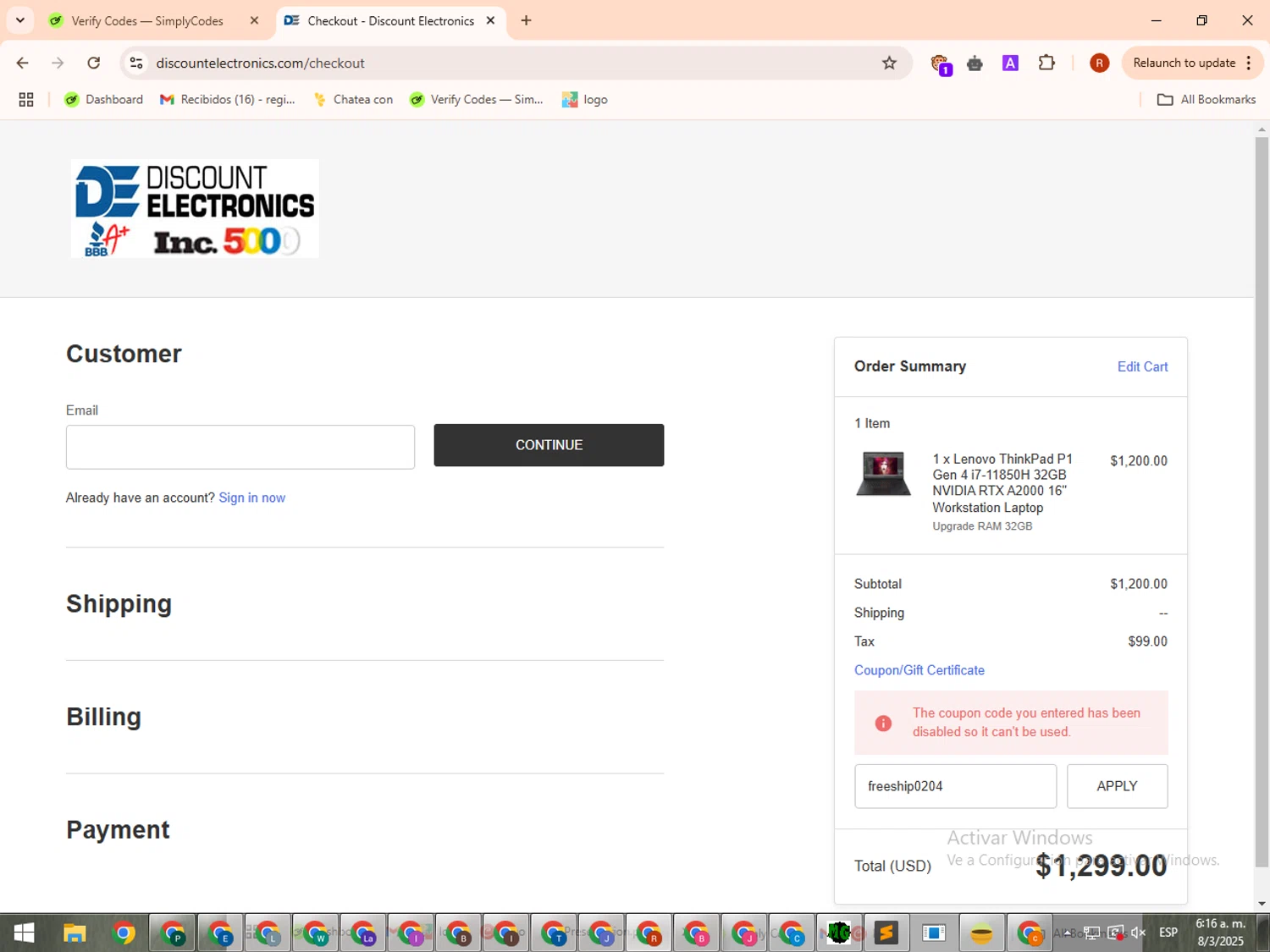The height and width of the screenshot is (952, 1270).
Task: Open the purple A extension
Action: click(x=1010, y=63)
